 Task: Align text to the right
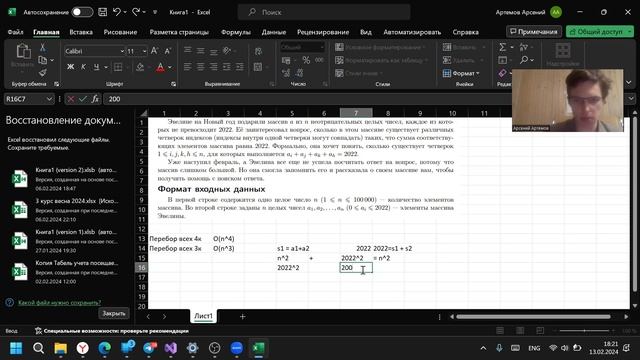[213, 67]
